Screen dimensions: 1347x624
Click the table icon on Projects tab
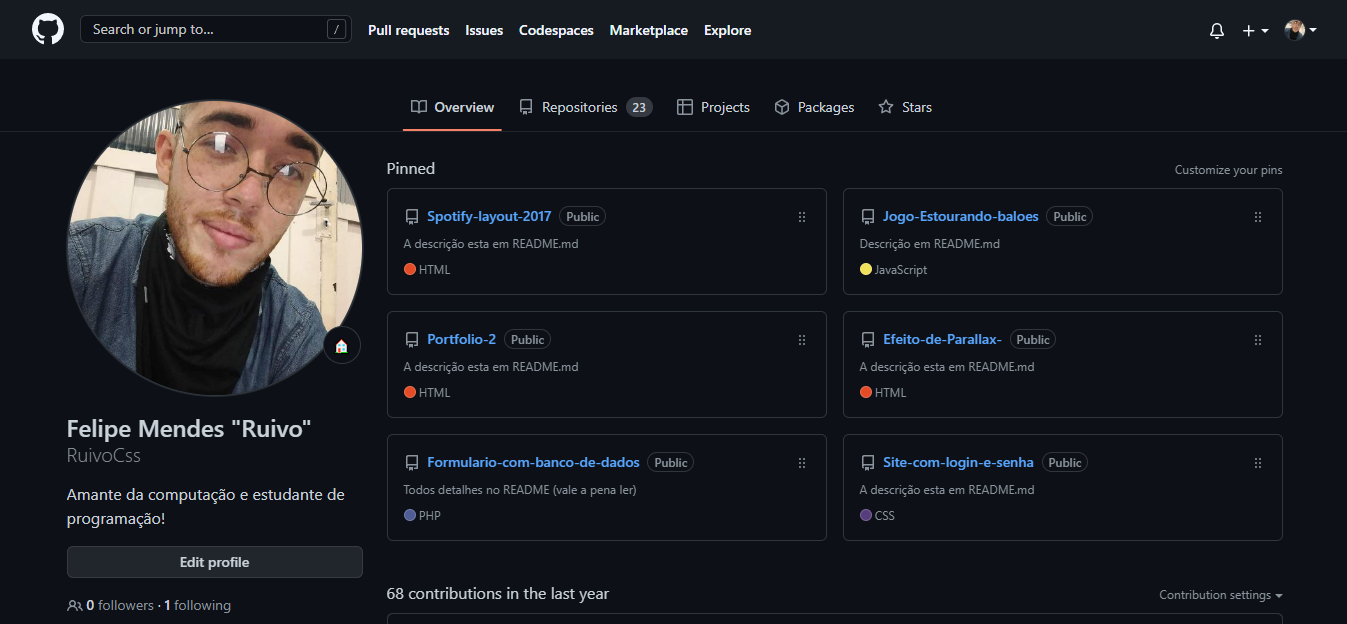685,107
